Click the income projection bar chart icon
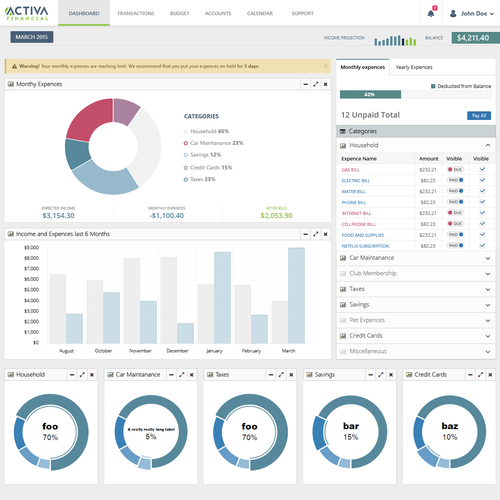The height and width of the screenshot is (500, 500). [395, 40]
